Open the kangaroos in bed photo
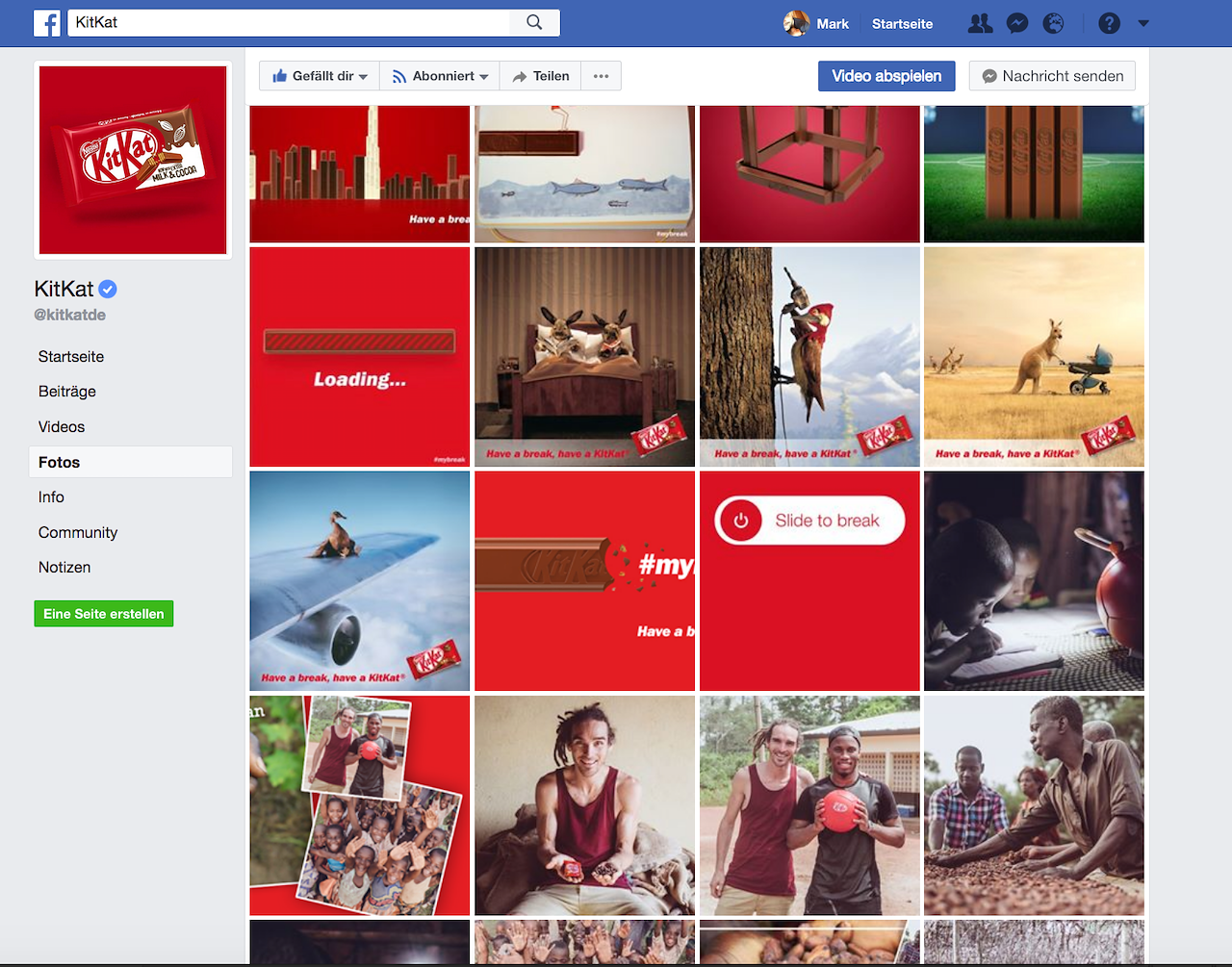 [x=584, y=357]
